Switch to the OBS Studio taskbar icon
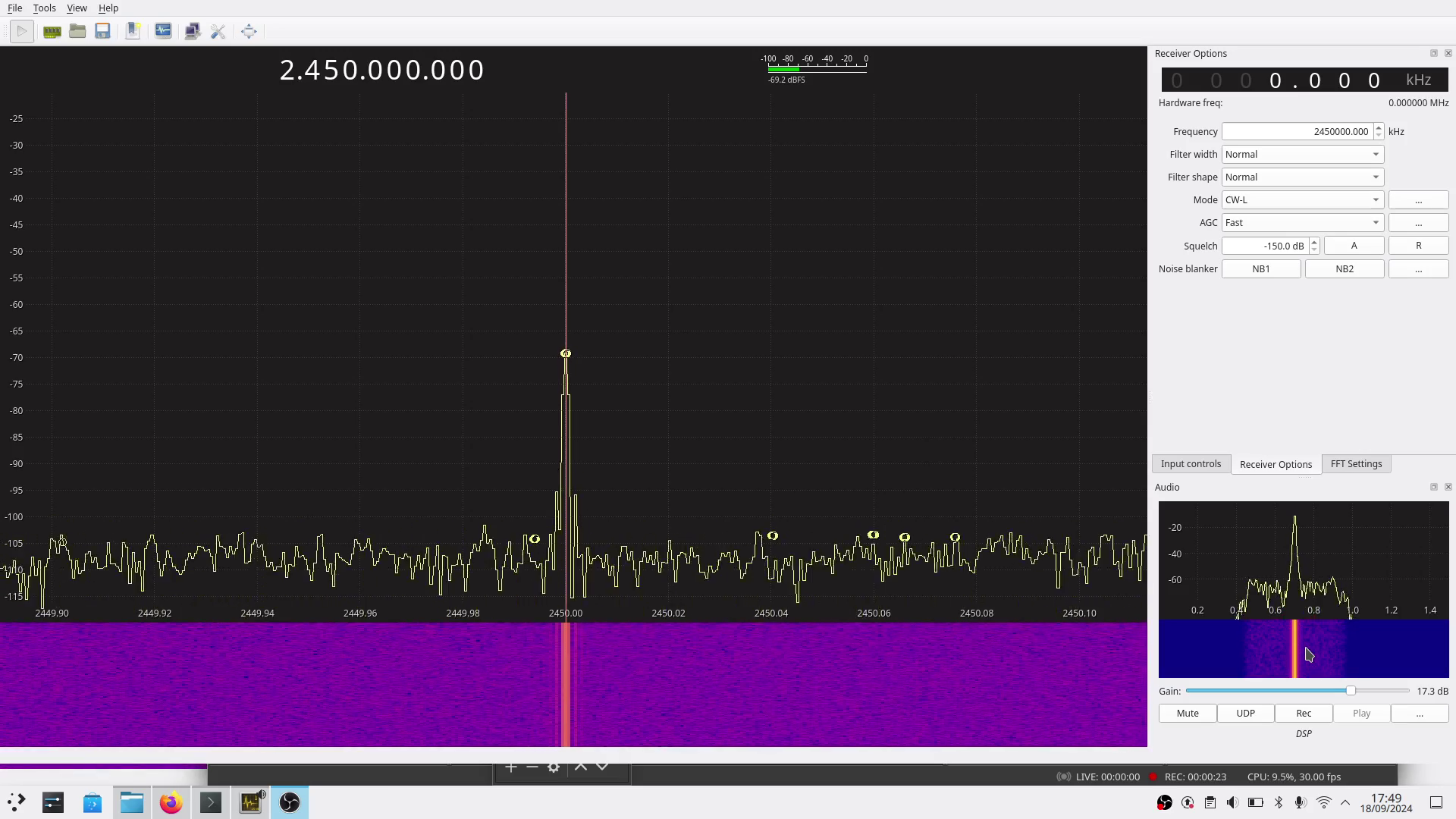 click(290, 802)
